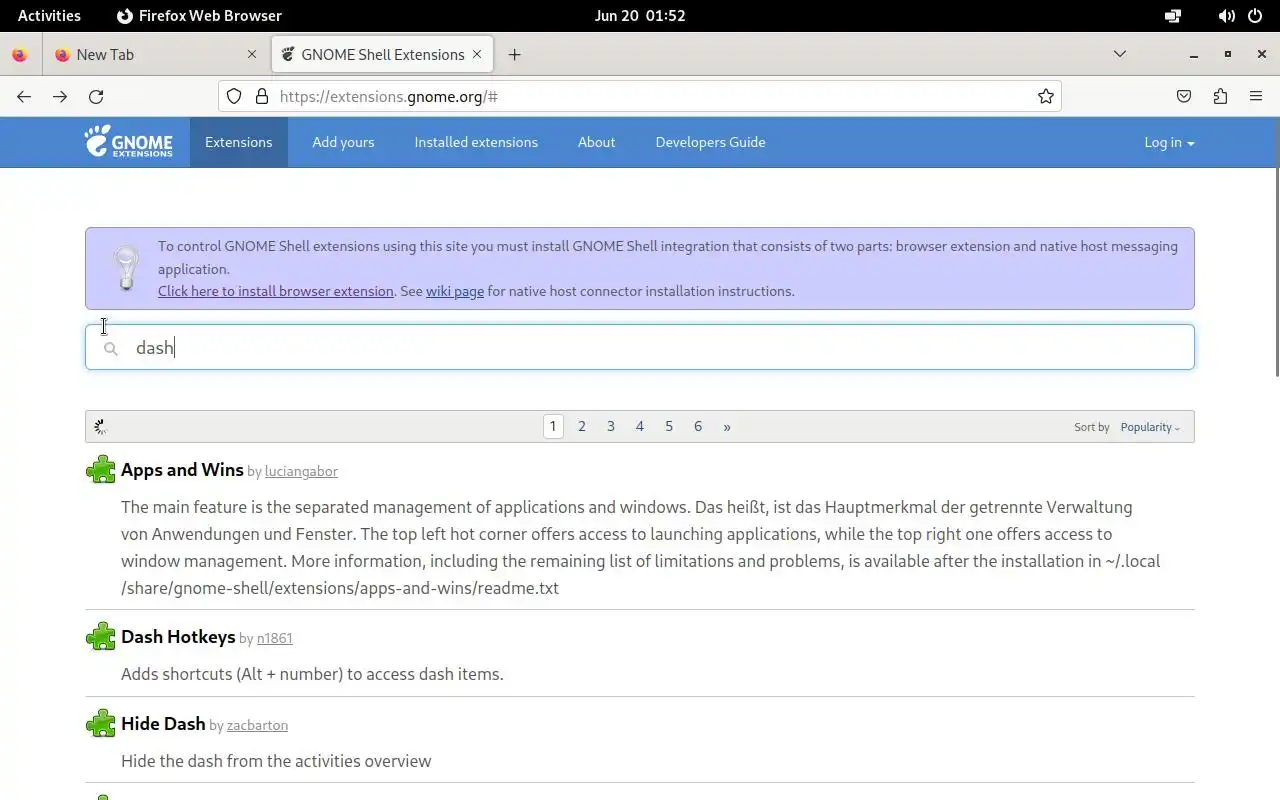Click the Dash Hotkeys puzzle icon
1280x800 pixels.
pyautogui.click(x=101, y=636)
